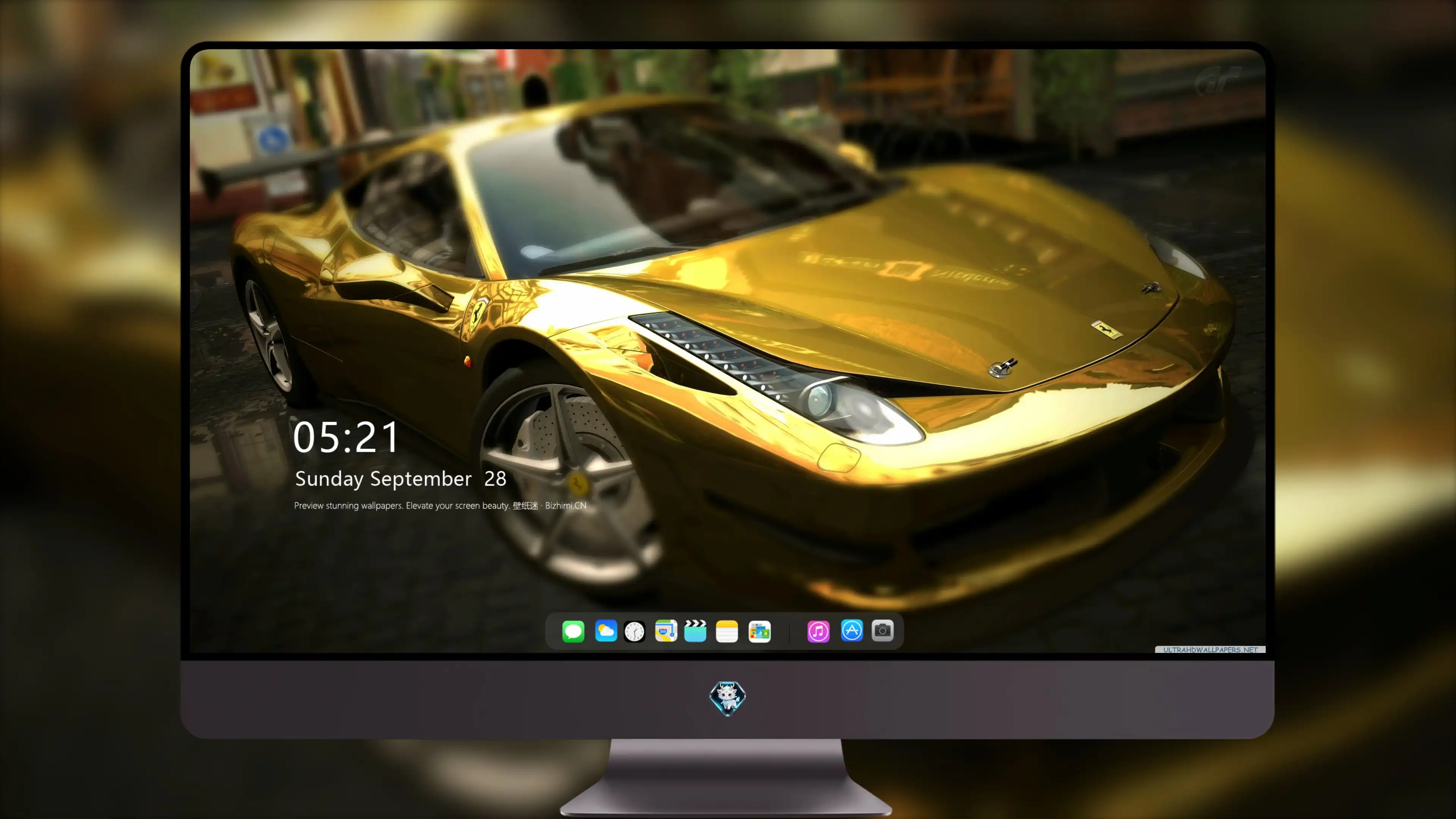
Task: Launch the iTunes Store music app
Action: (819, 631)
